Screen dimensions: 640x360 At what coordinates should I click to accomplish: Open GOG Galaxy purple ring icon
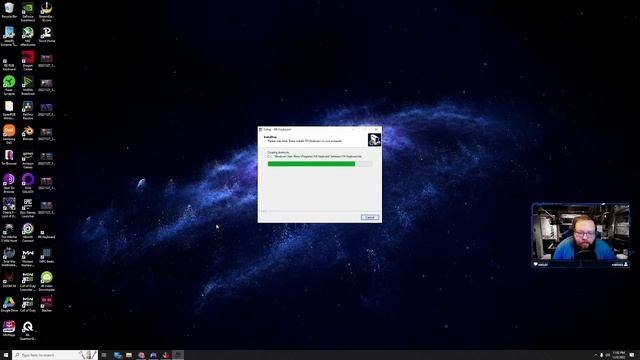[x=28, y=183]
